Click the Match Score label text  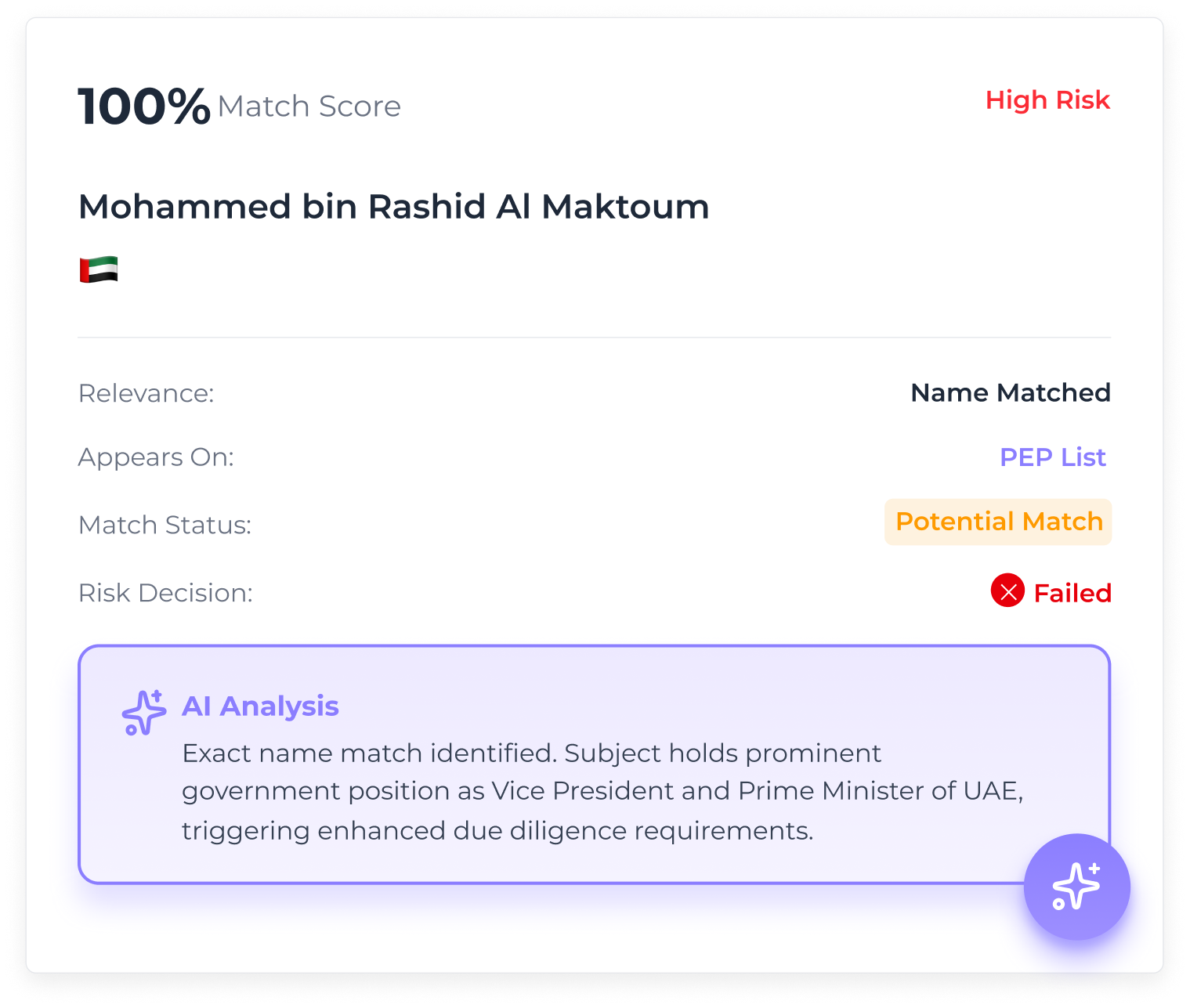pos(309,107)
